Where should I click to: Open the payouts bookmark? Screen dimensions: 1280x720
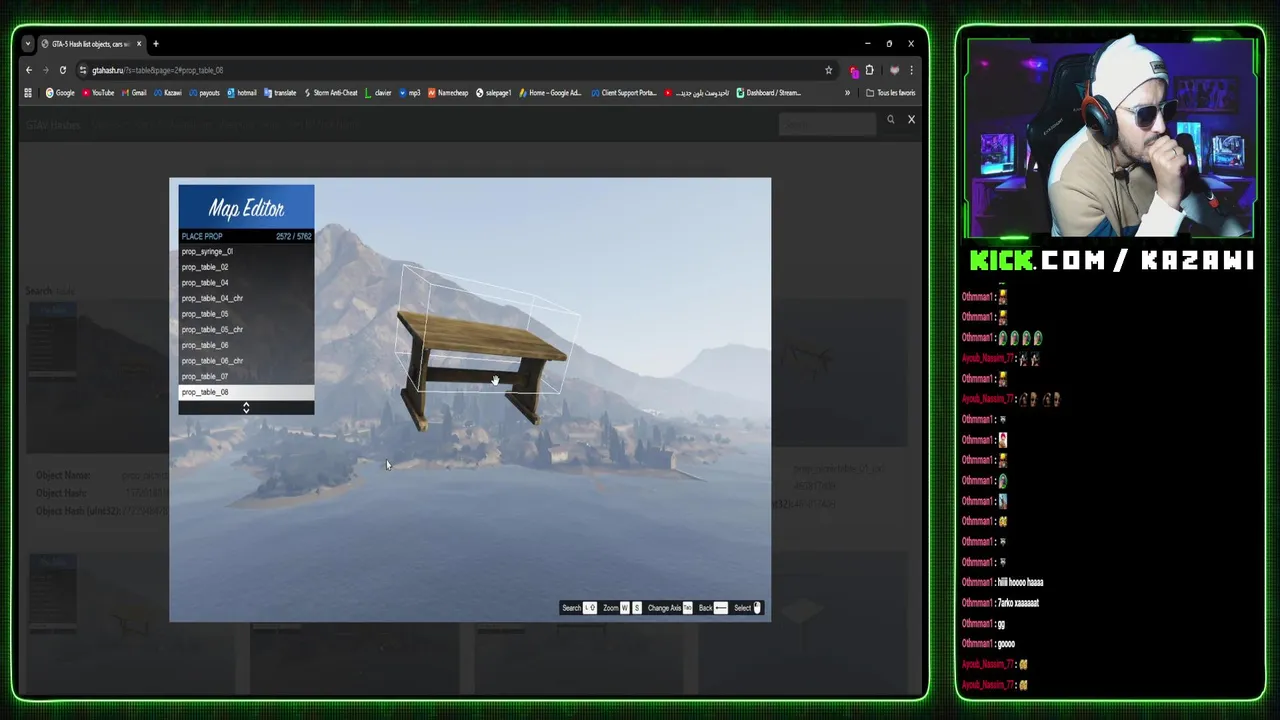[x=204, y=93]
